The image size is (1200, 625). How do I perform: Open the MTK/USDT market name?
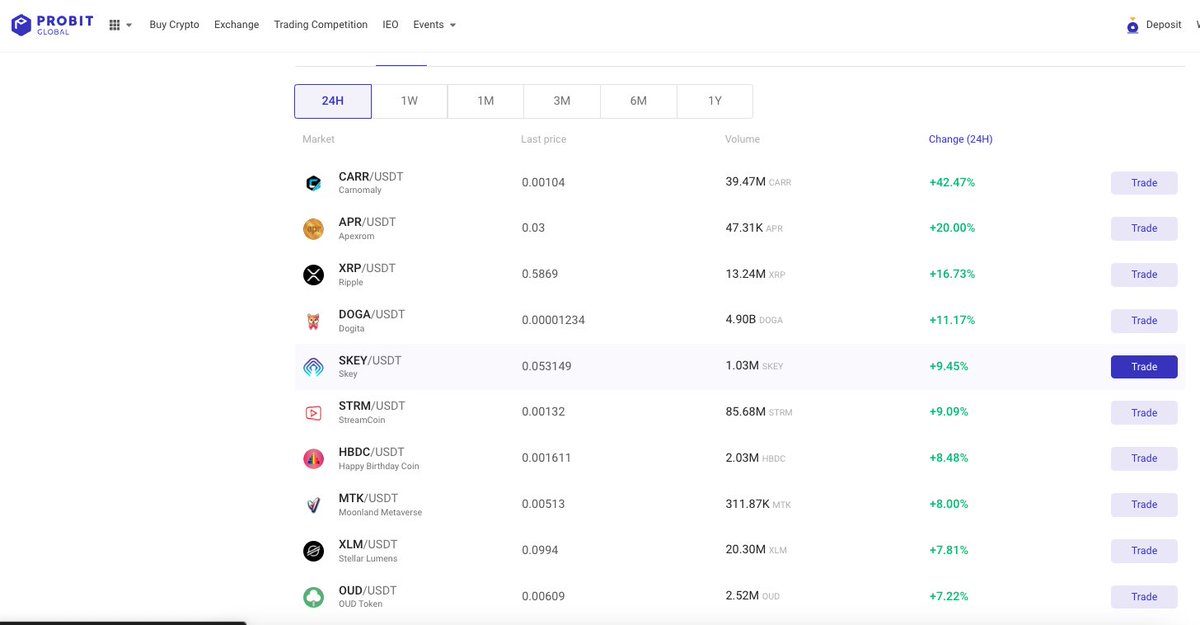point(368,498)
